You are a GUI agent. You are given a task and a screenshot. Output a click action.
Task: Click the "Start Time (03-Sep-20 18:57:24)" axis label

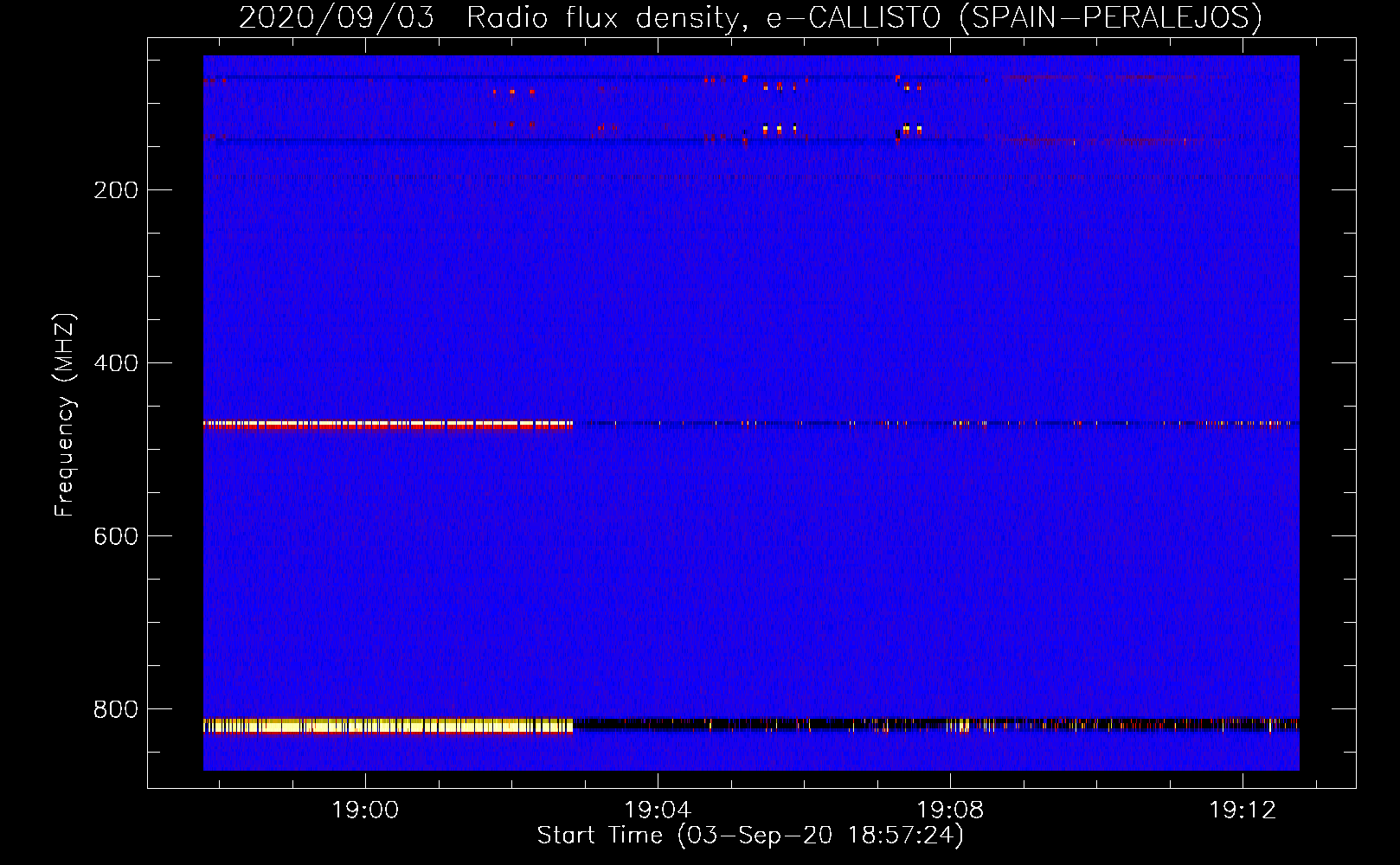(x=750, y=836)
